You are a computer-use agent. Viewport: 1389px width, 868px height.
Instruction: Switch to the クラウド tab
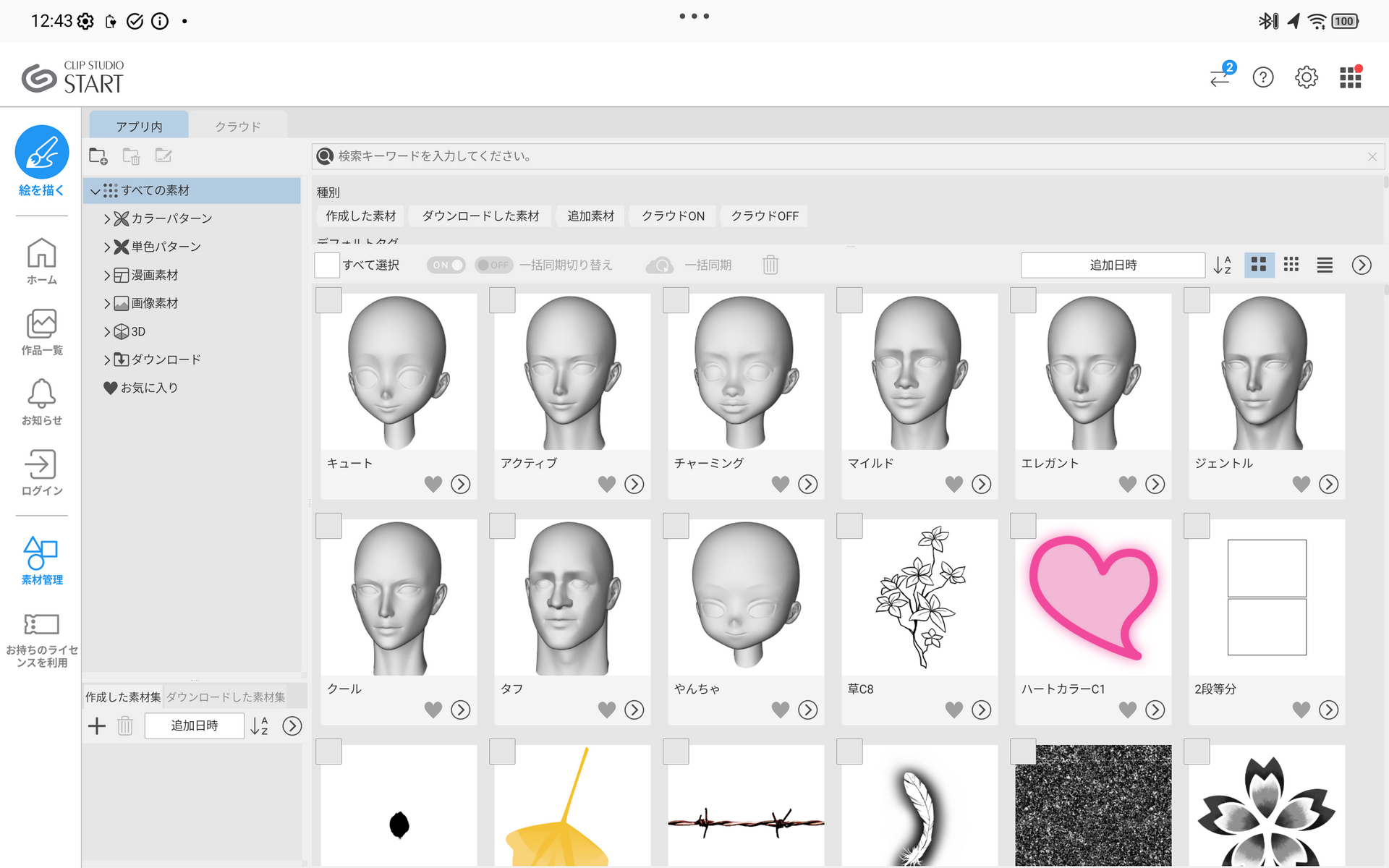click(237, 126)
